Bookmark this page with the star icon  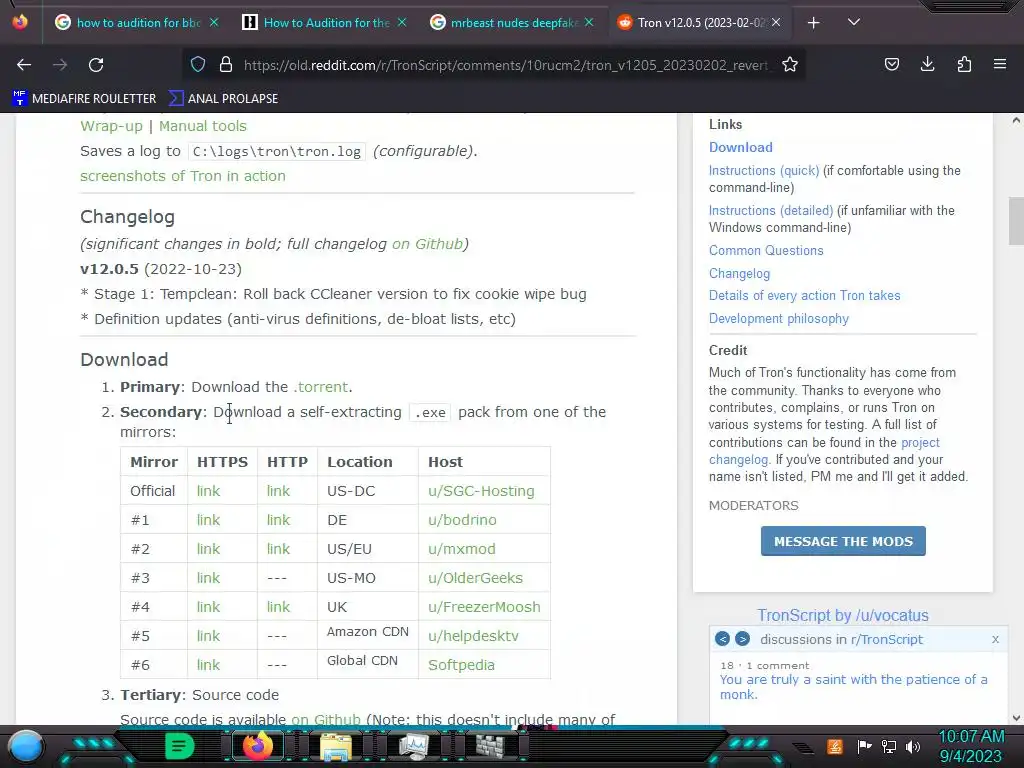pyautogui.click(x=790, y=64)
